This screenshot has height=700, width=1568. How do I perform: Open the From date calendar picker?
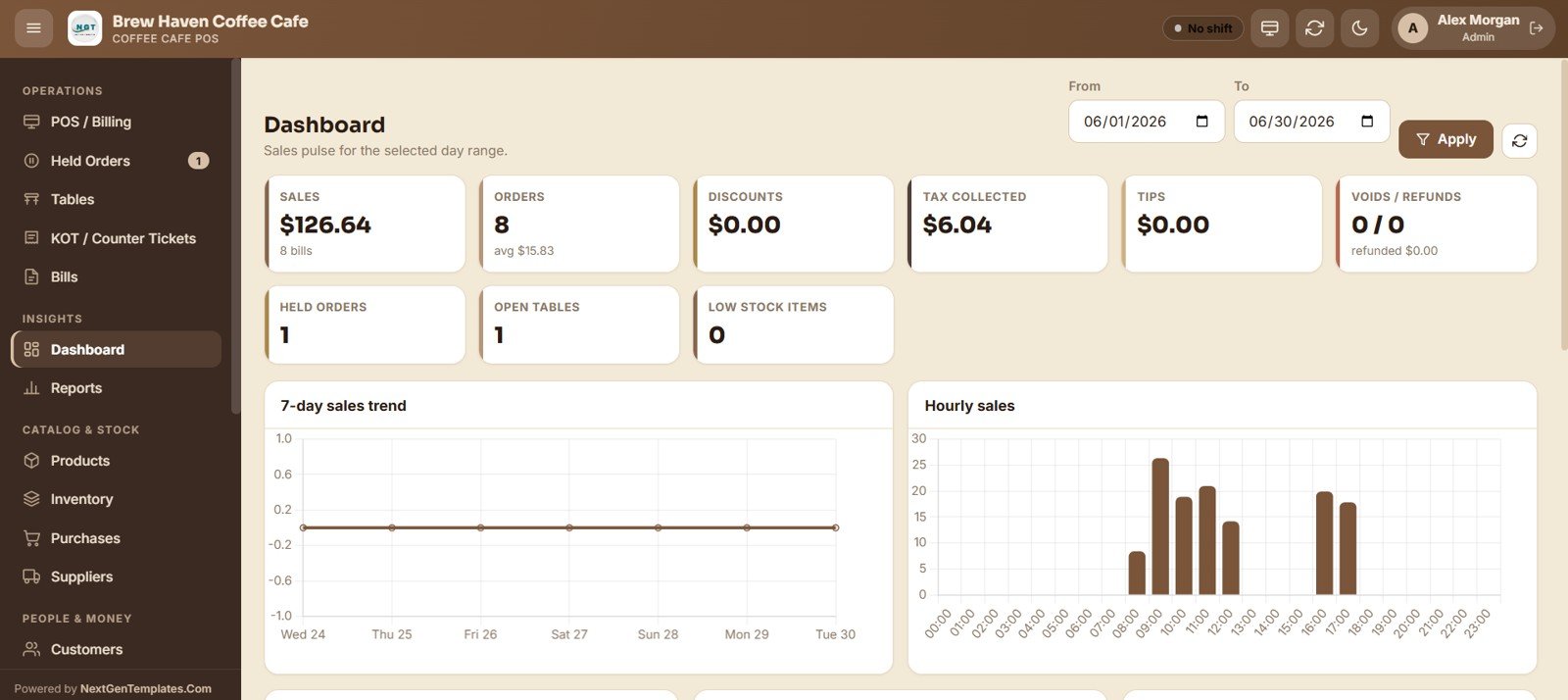(1202, 122)
